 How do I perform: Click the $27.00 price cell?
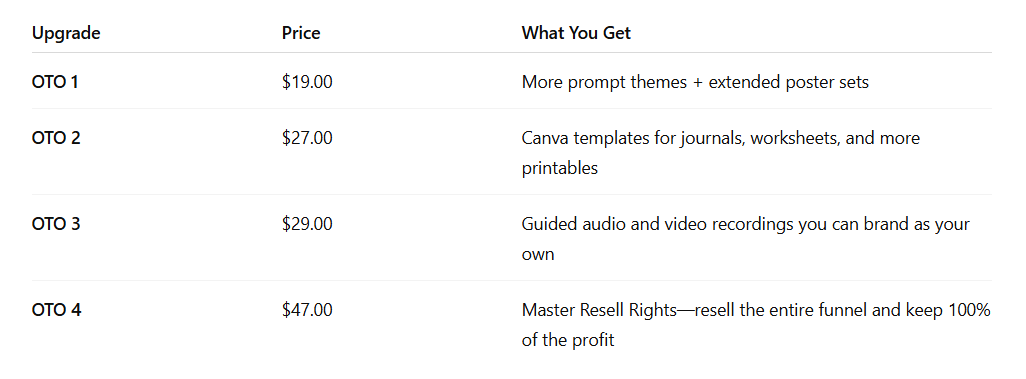click(307, 139)
